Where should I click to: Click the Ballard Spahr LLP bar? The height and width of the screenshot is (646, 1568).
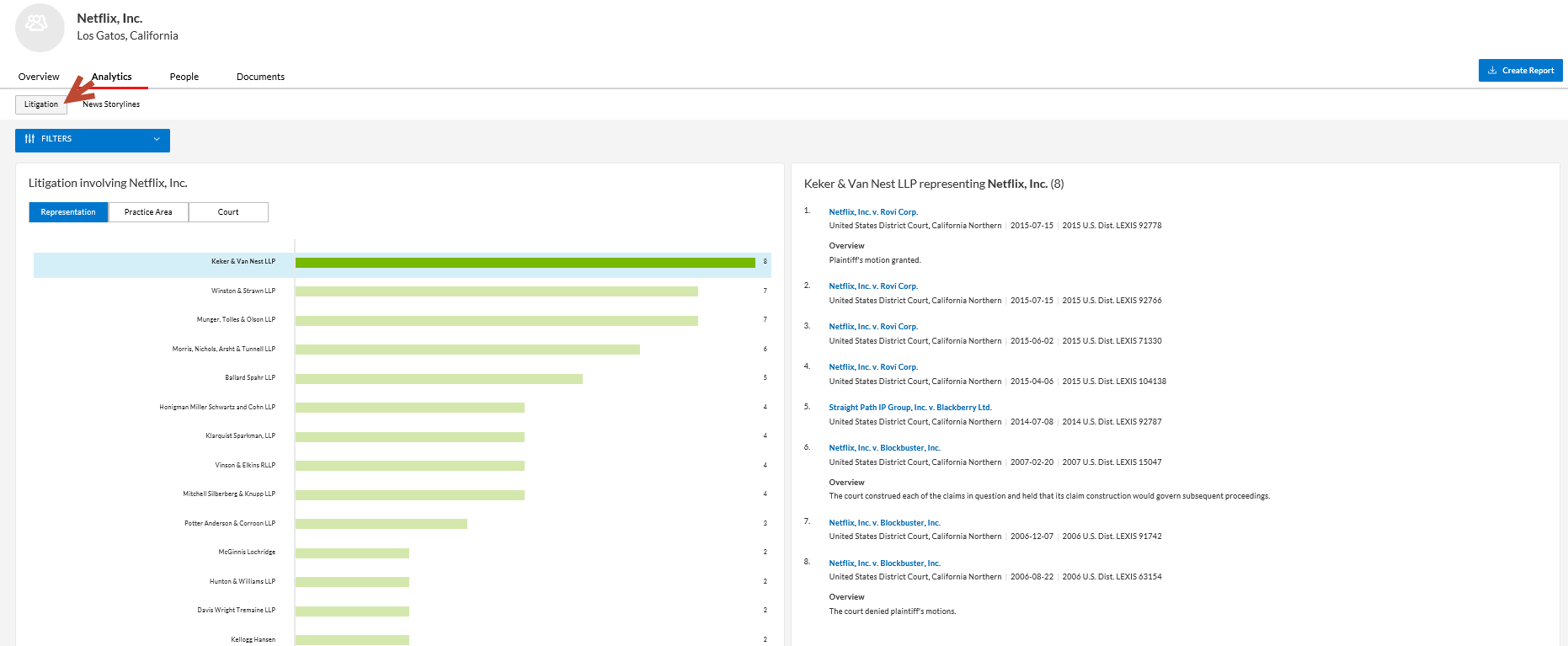439,379
